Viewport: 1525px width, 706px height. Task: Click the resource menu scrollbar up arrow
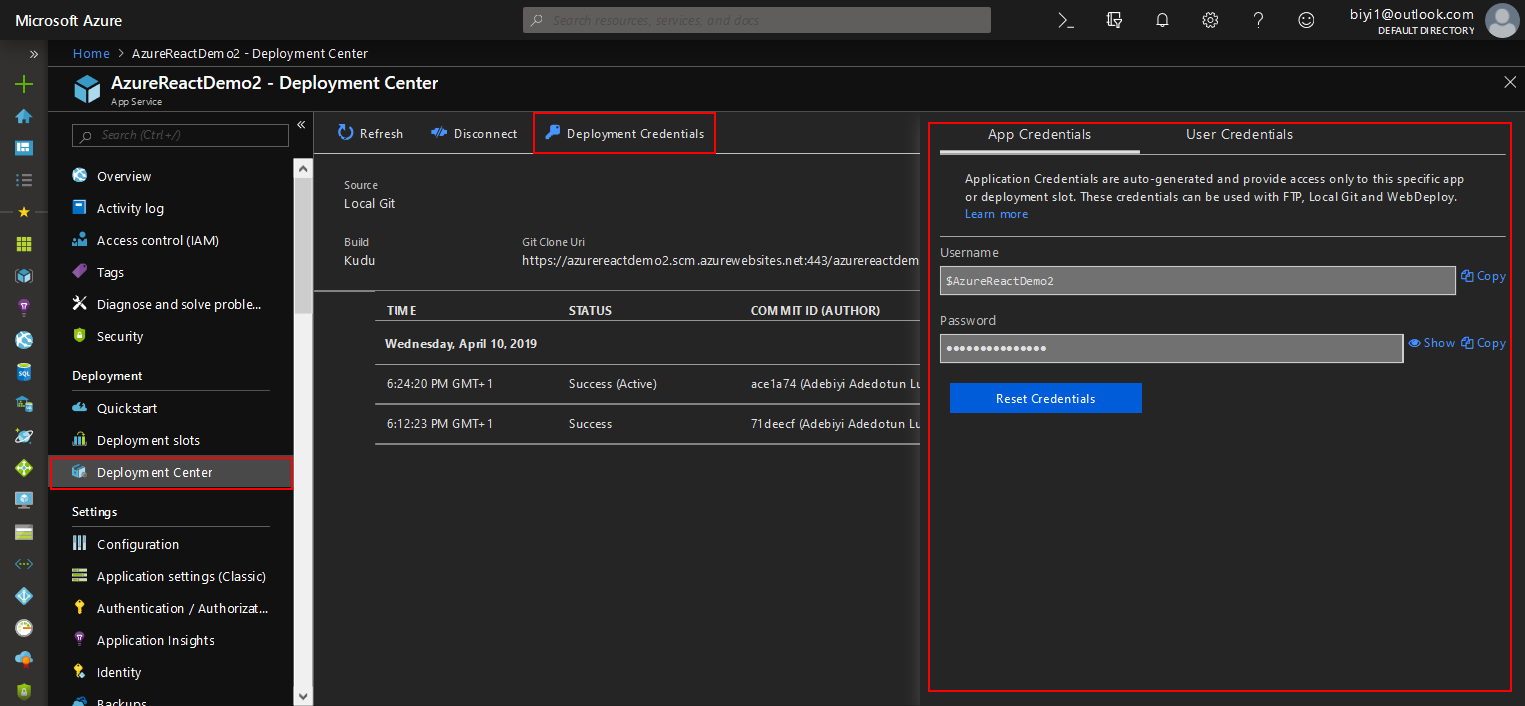[x=303, y=168]
